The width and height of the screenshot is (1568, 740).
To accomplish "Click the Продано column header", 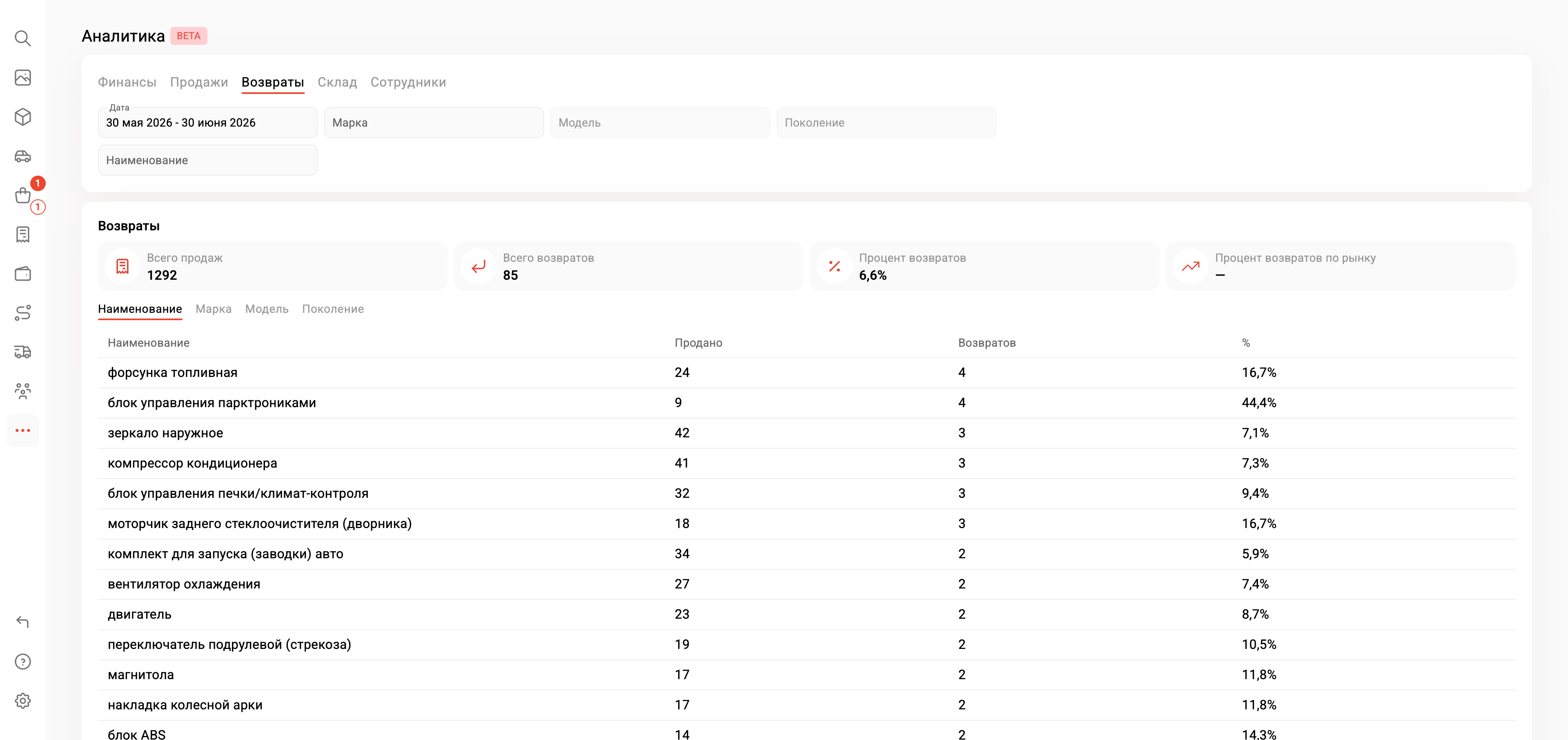I will click(x=698, y=343).
